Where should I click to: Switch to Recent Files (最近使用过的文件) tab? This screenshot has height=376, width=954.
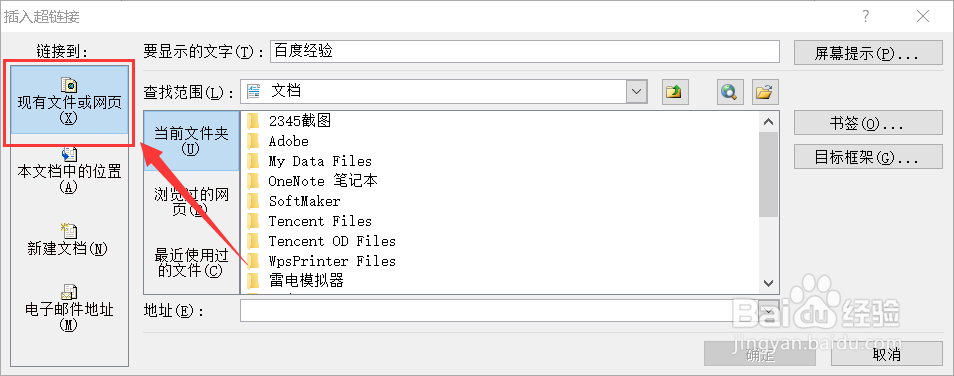coord(191,262)
